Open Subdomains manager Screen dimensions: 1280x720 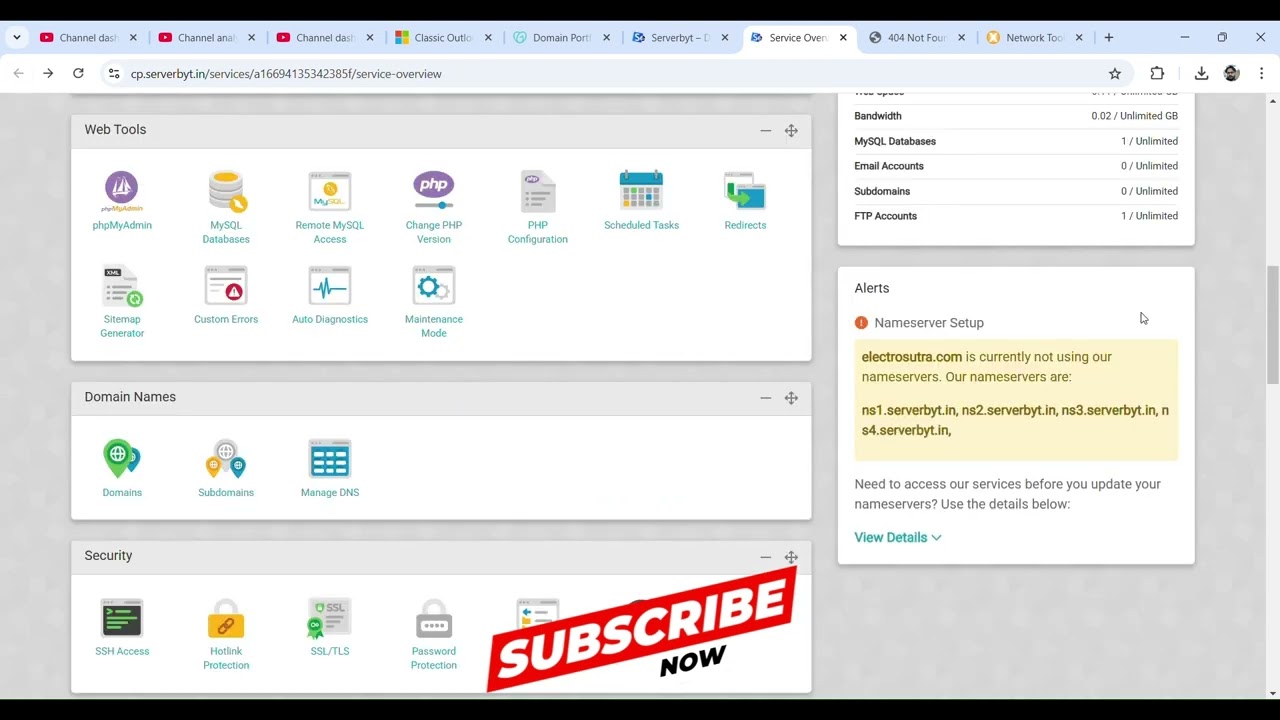(x=226, y=468)
